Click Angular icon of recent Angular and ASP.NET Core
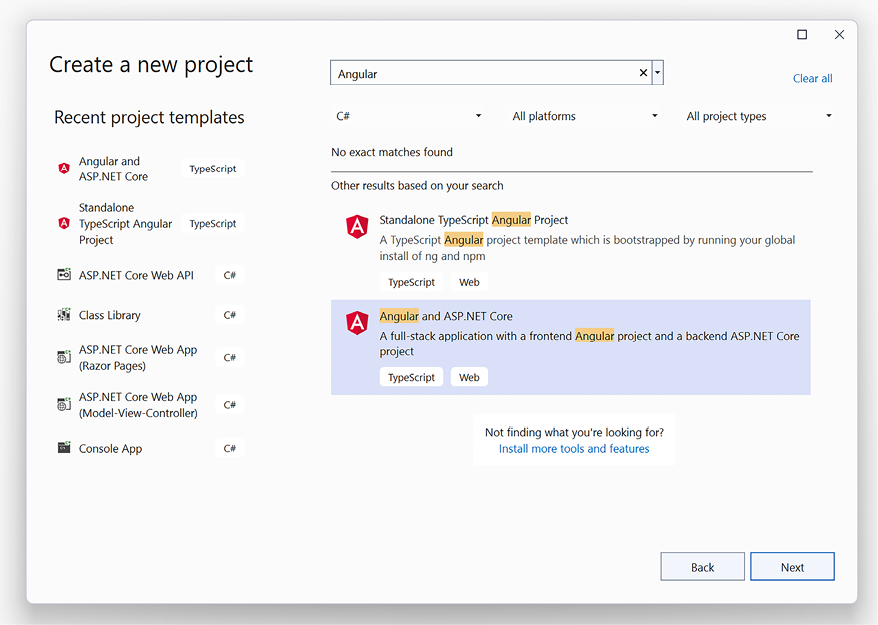Screen dimensions: 878x625 tap(64, 168)
